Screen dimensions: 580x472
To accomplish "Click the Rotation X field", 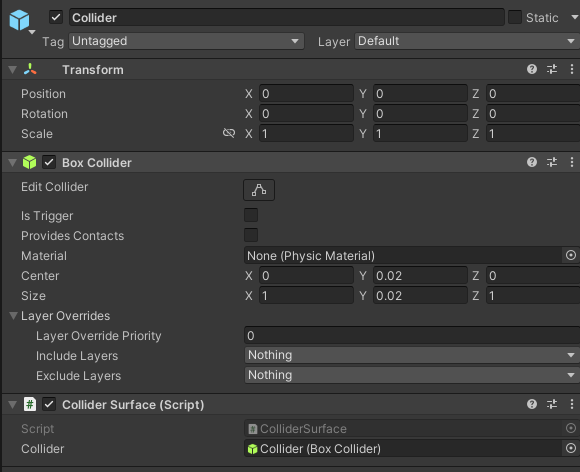I will click(306, 114).
